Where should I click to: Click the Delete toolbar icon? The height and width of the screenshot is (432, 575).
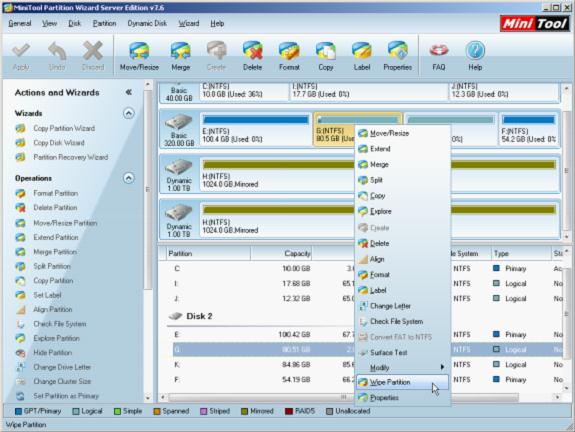(x=252, y=56)
